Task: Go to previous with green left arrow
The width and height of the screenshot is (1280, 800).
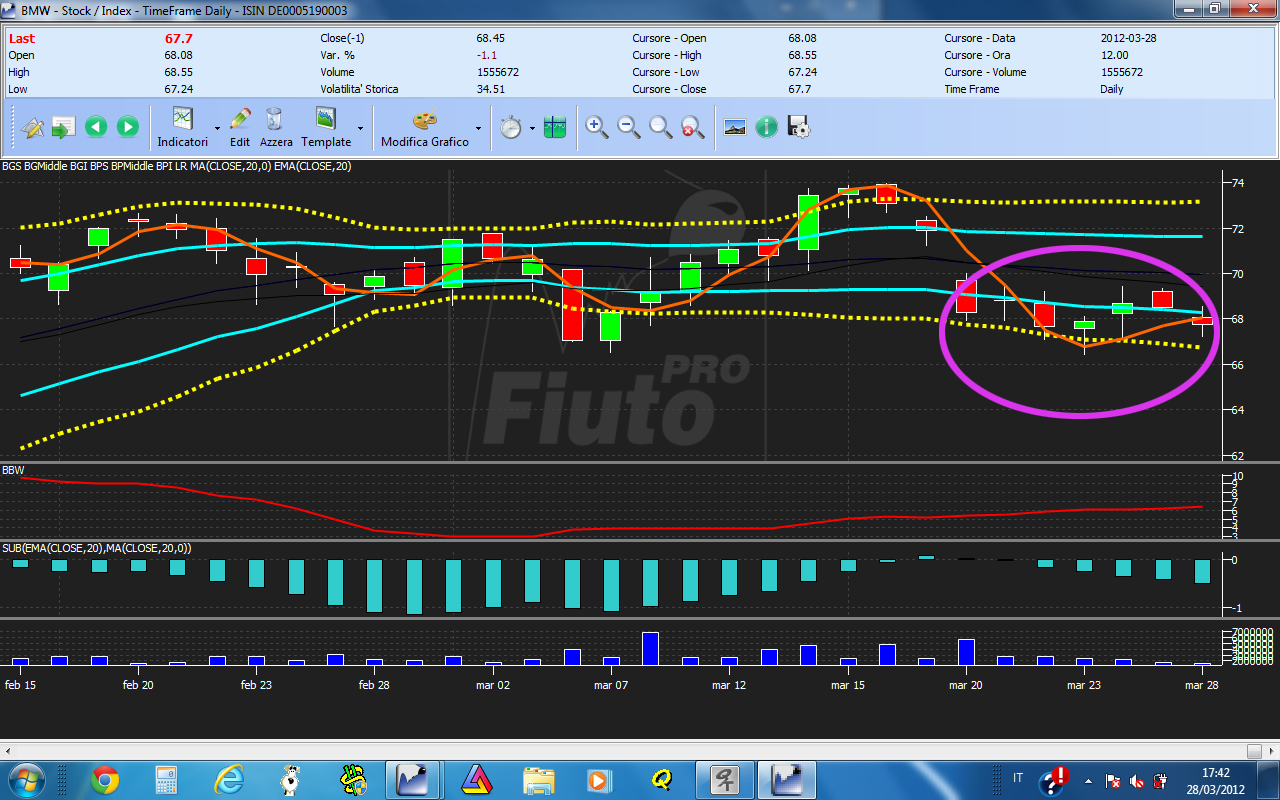Action: coord(96,127)
